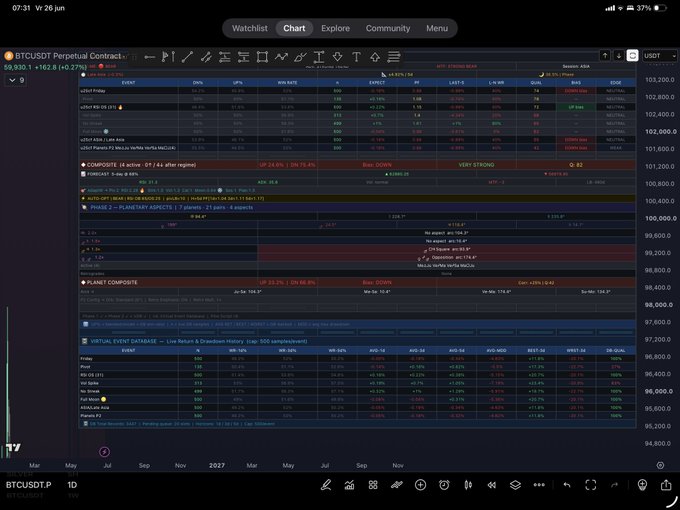The width and height of the screenshot is (680, 510).
Task: Open the time axis settings gear
Action: tap(660, 465)
